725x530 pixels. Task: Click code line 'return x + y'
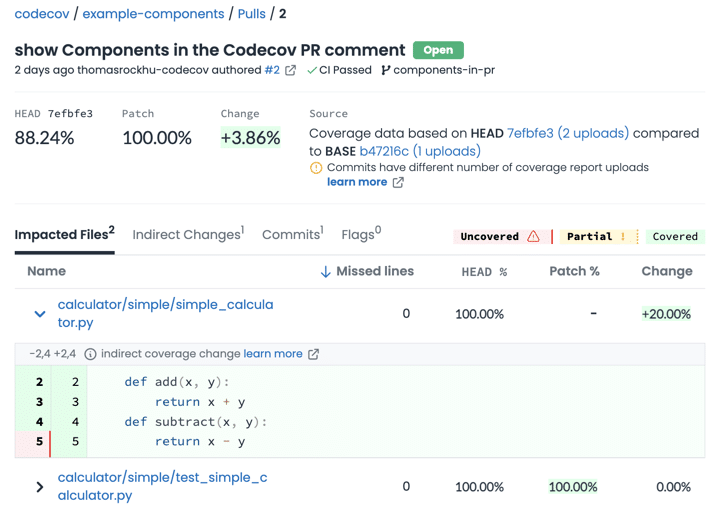200,402
